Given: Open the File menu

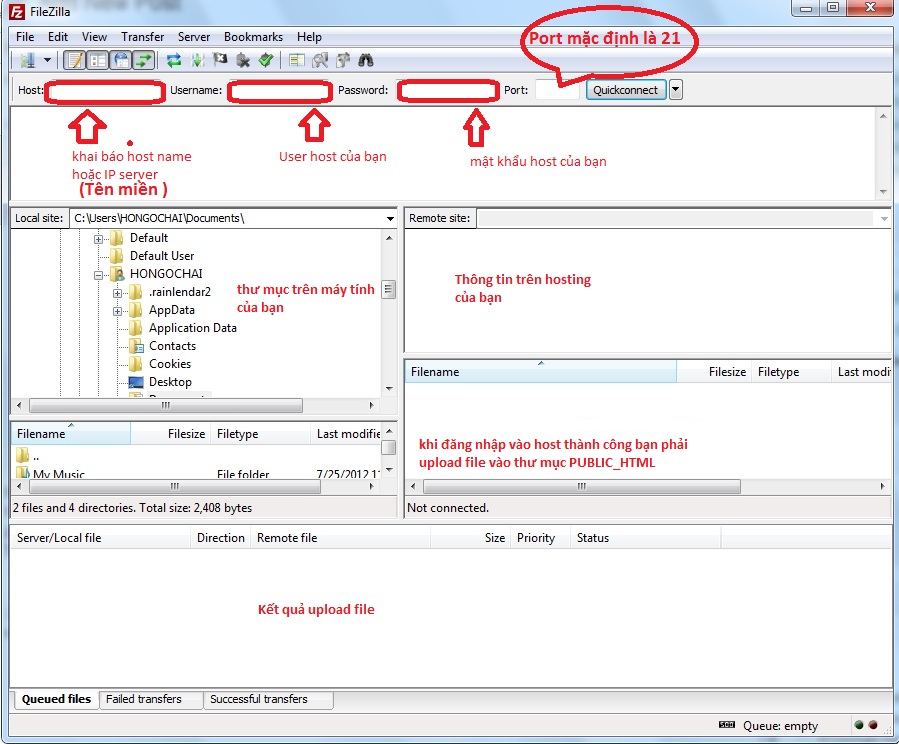Looking at the screenshot, I should [x=25, y=37].
